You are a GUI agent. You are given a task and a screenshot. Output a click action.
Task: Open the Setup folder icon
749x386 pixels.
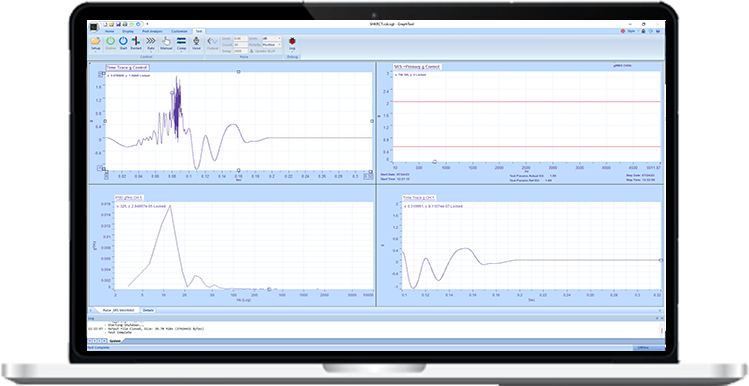[96, 41]
